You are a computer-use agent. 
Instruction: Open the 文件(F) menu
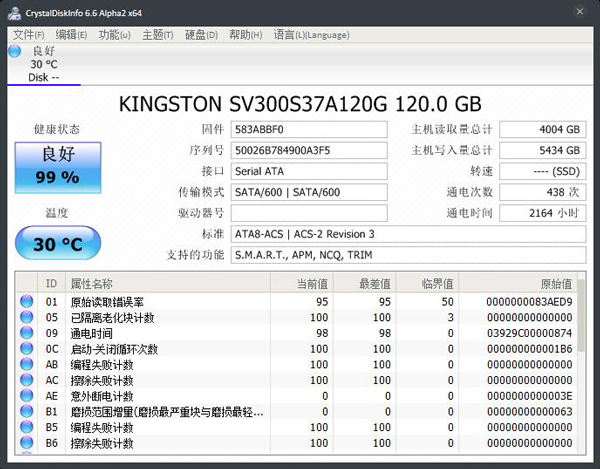29,35
